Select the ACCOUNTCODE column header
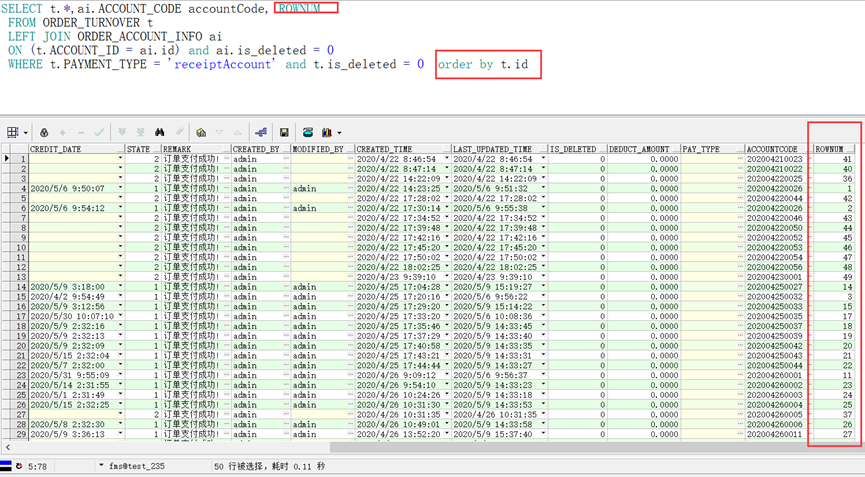The width and height of the screenshot is (865, 477). click(x=779, y=149)
